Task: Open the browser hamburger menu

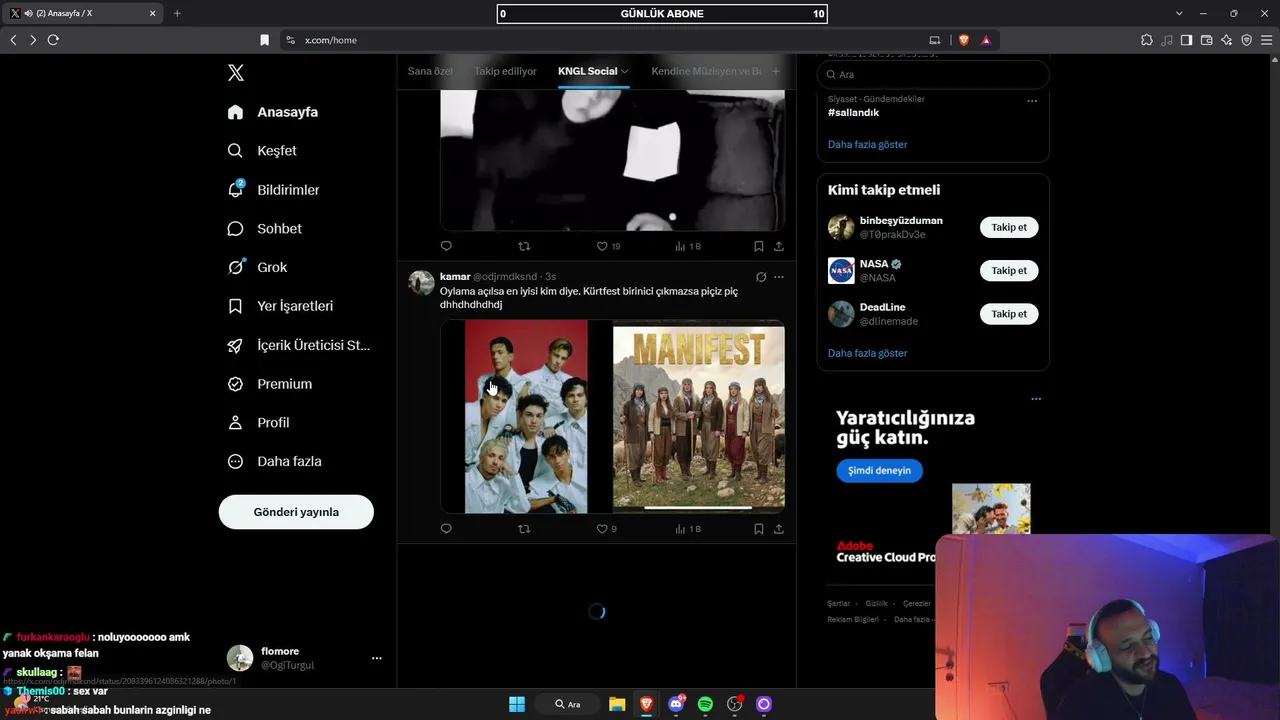Action: [1266, 40]
